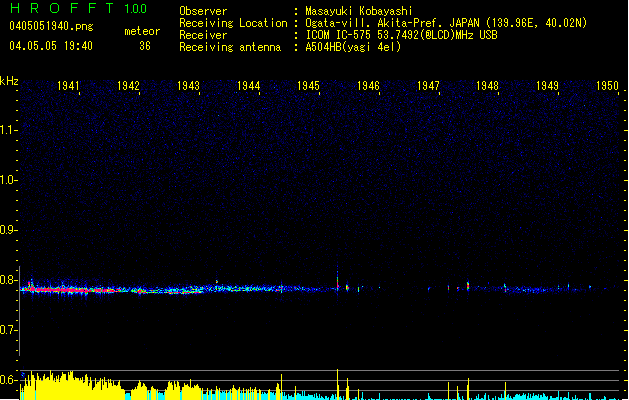Click the yellow signal-level bars under 1941
This screenshot has height=400, width=629.
(72, 386)
